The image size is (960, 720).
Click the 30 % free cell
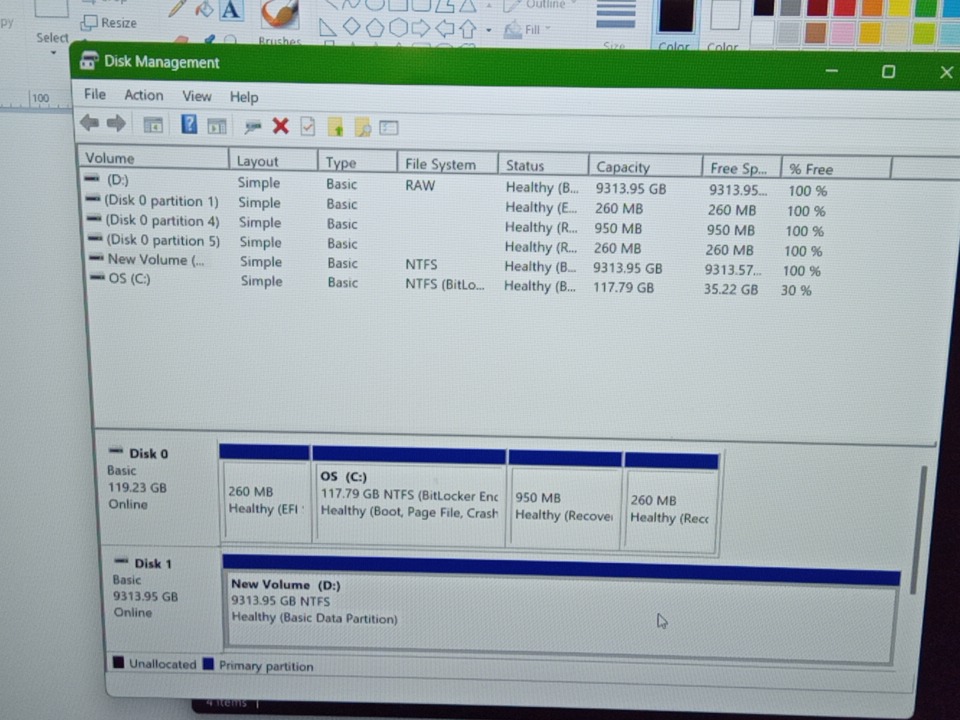[x=796, y=290]
